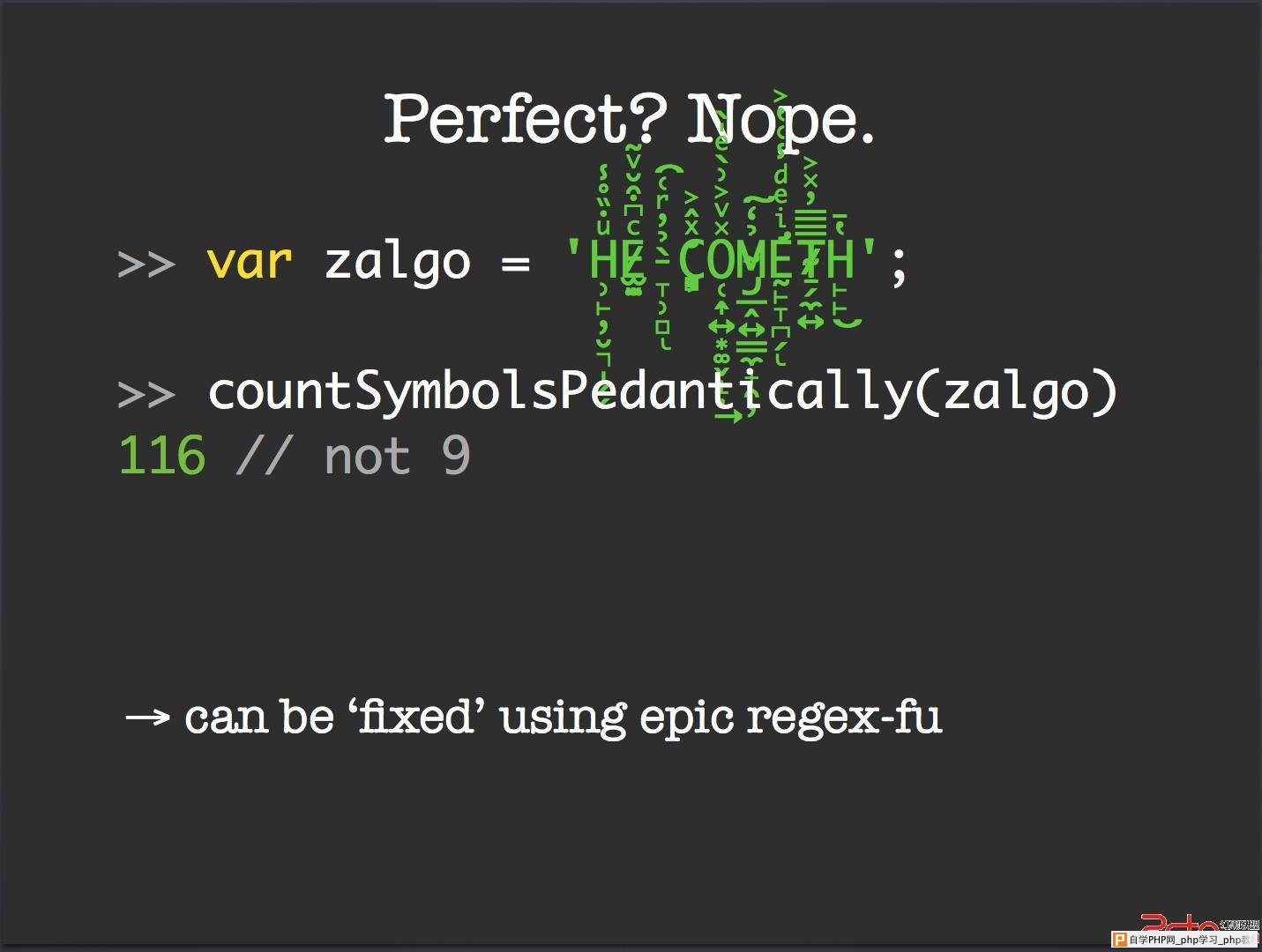Click the '// not 9' comment

[x=353, y=456]
